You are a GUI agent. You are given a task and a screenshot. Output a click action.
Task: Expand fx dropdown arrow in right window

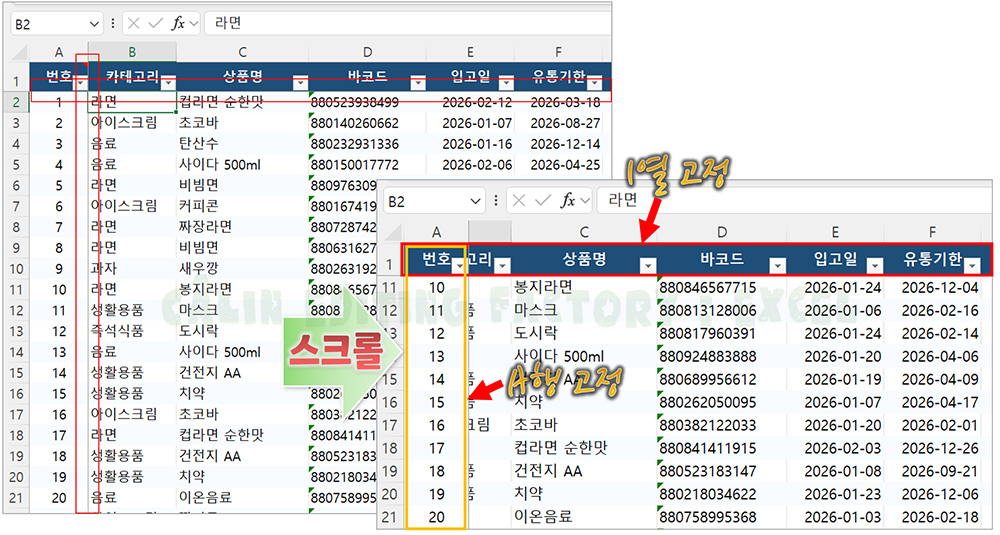pyautogui.click(x=585, y=202)
